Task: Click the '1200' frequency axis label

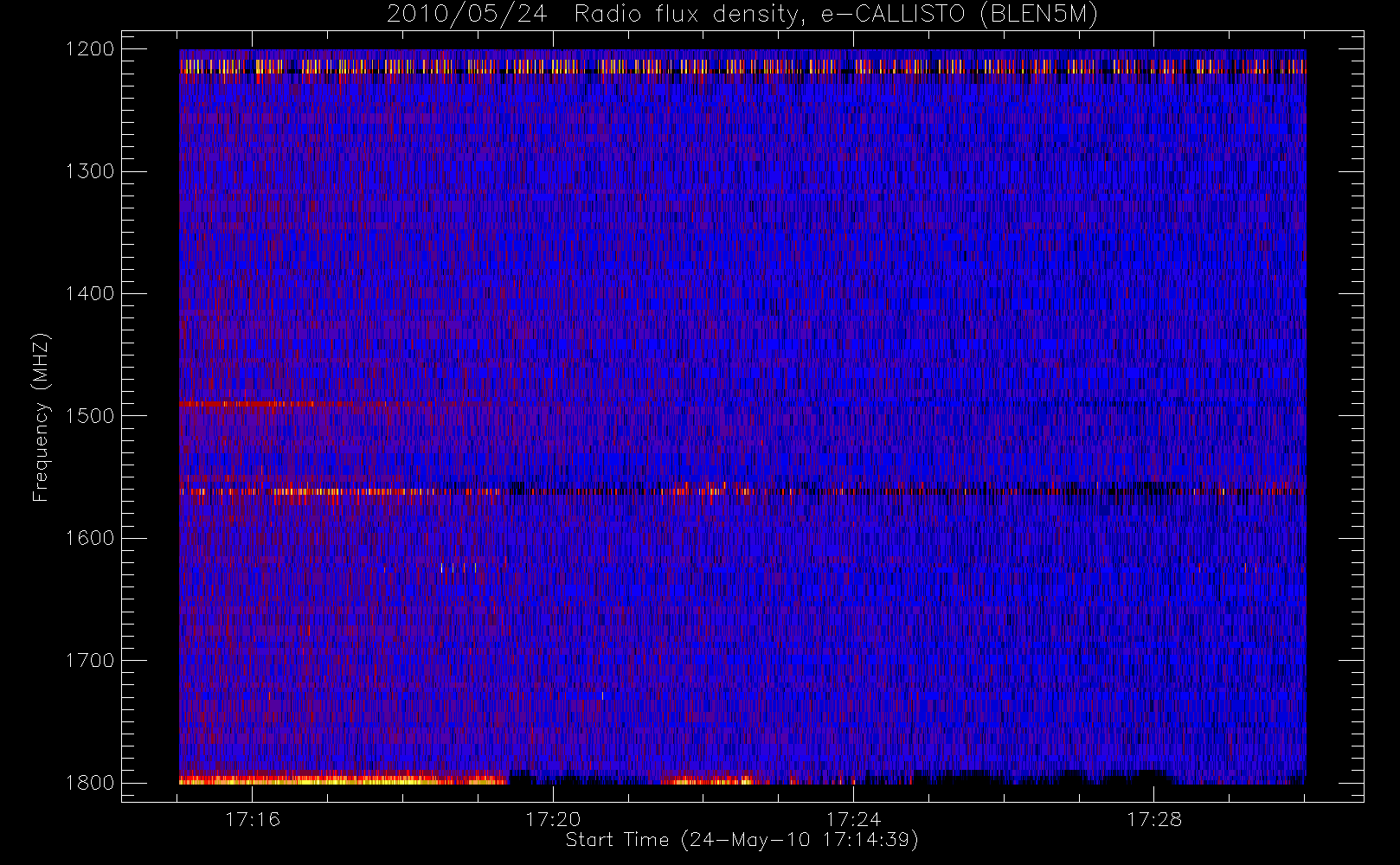Action: [x=90, y=49]
